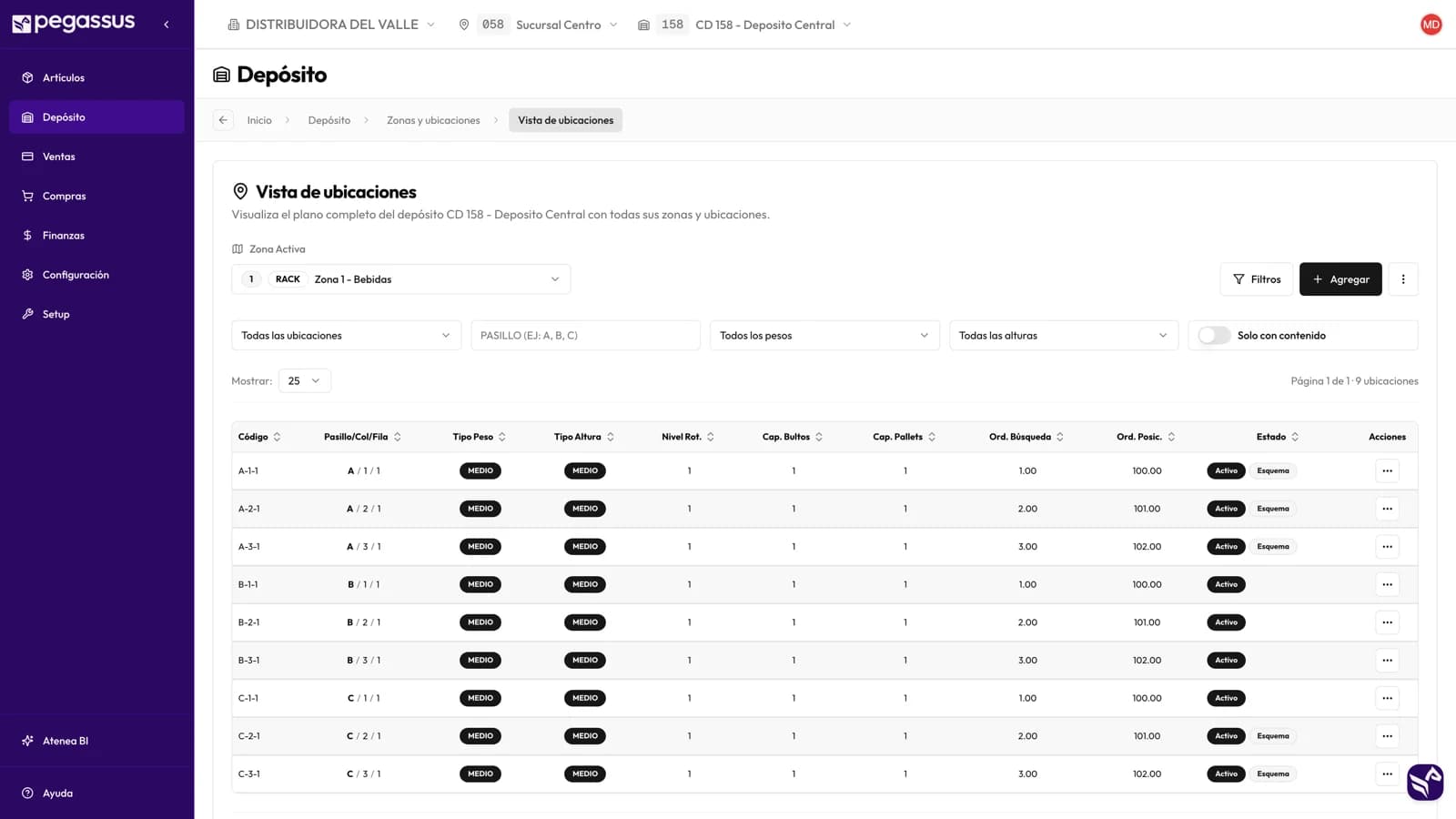
Task: Open Ayuda in the sidebar
Action: tap(97, 794)
